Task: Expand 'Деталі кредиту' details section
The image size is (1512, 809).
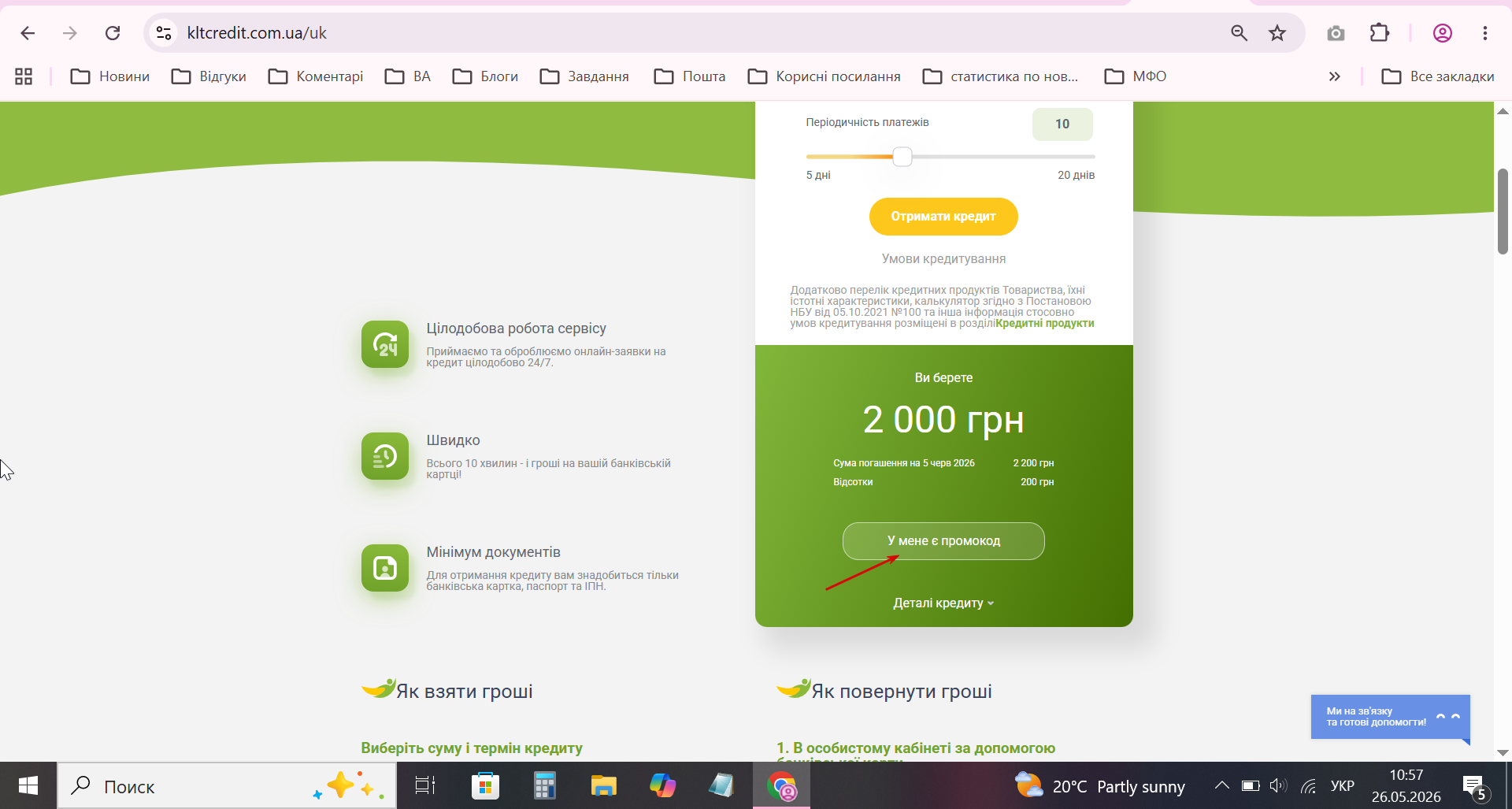Action: 943,603
